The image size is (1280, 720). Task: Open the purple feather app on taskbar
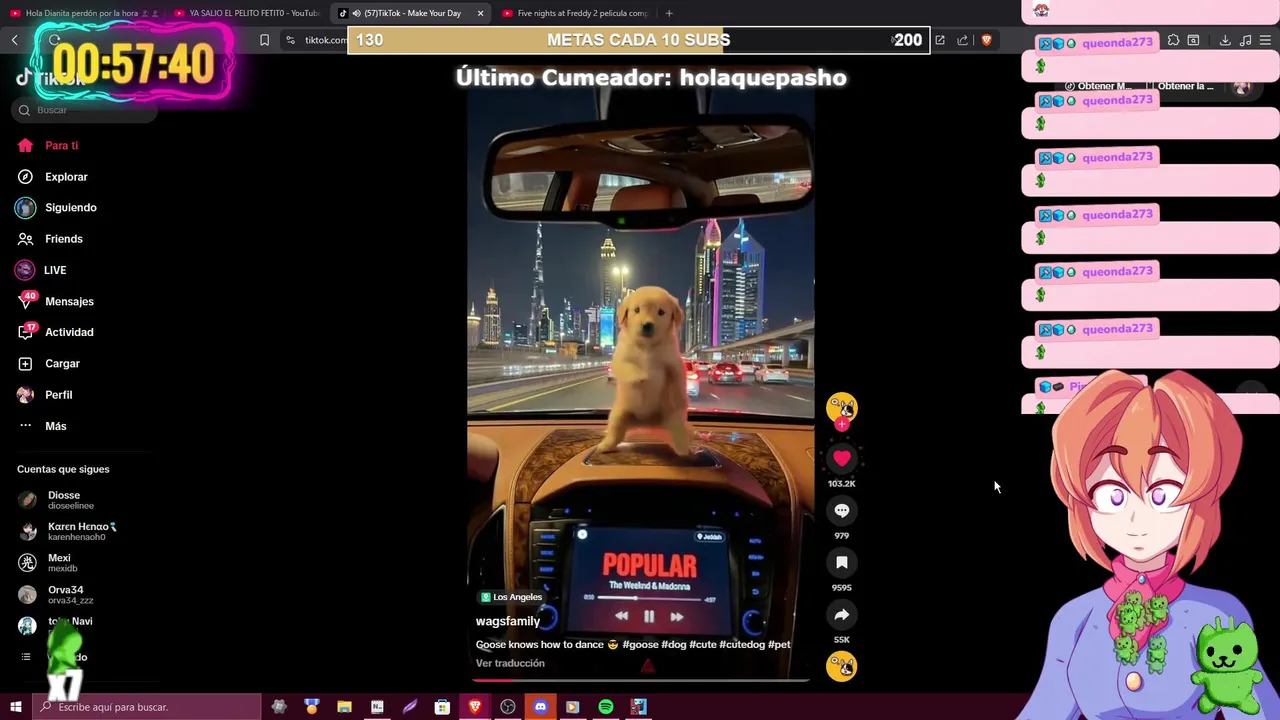click(410, 707)
